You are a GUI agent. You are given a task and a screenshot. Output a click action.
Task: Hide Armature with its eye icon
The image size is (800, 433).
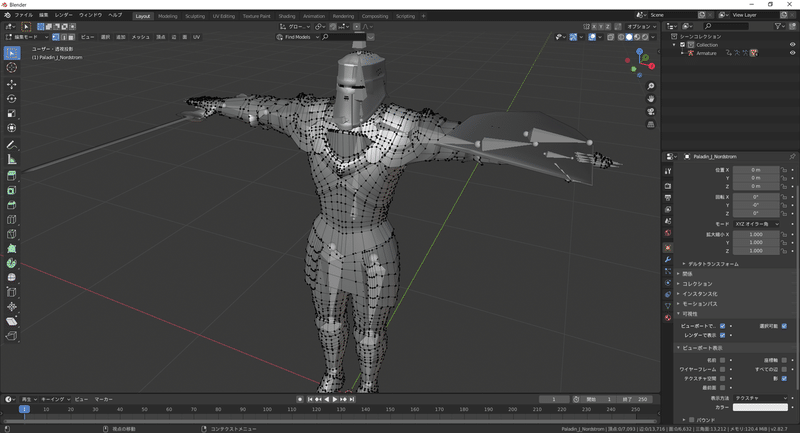point(792,53)
